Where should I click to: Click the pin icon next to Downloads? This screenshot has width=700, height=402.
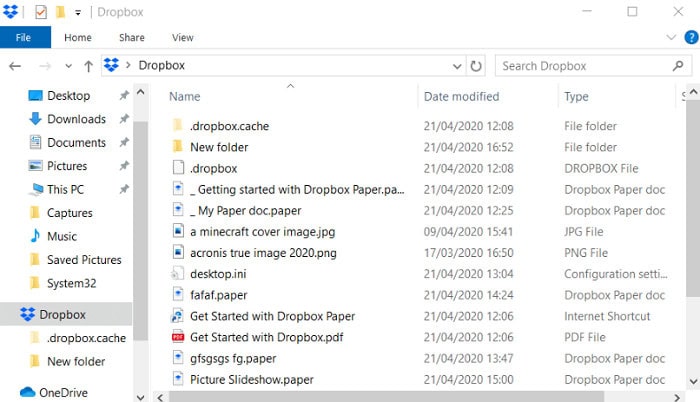pos(124,119)
